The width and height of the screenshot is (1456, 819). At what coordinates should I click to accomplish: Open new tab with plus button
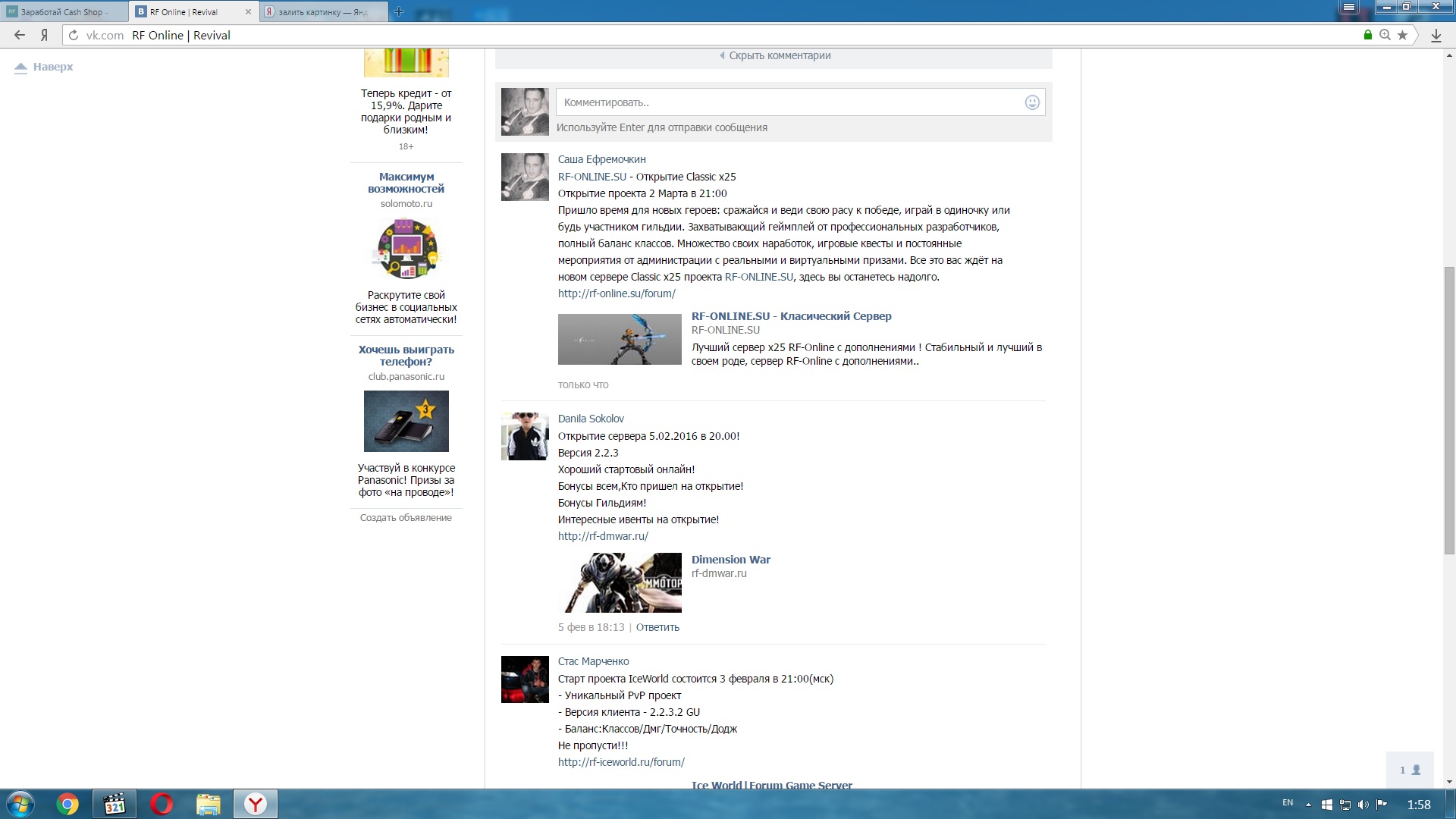[x=399, y=11]
